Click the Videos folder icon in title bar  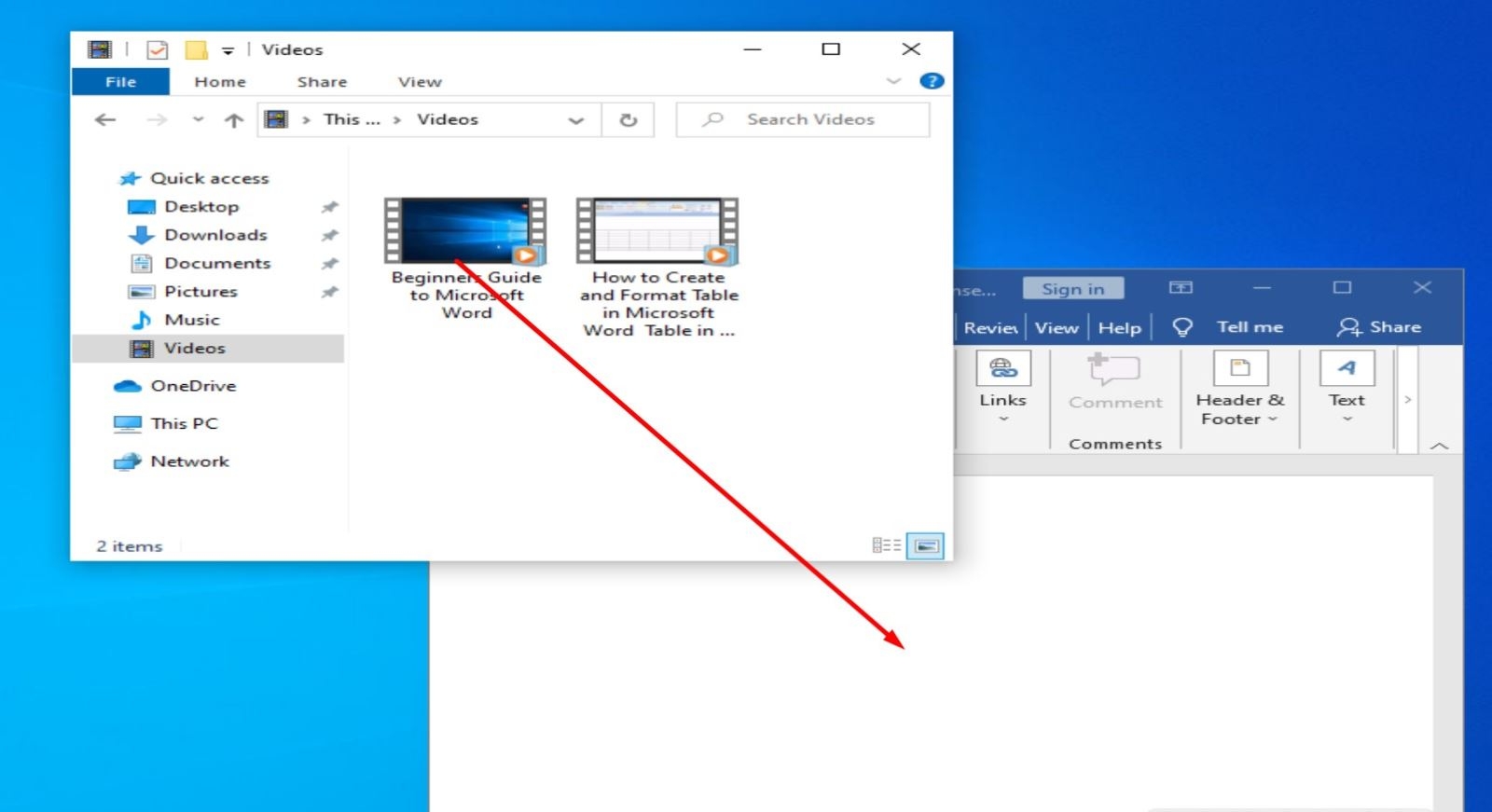click(x=100, y=49)
